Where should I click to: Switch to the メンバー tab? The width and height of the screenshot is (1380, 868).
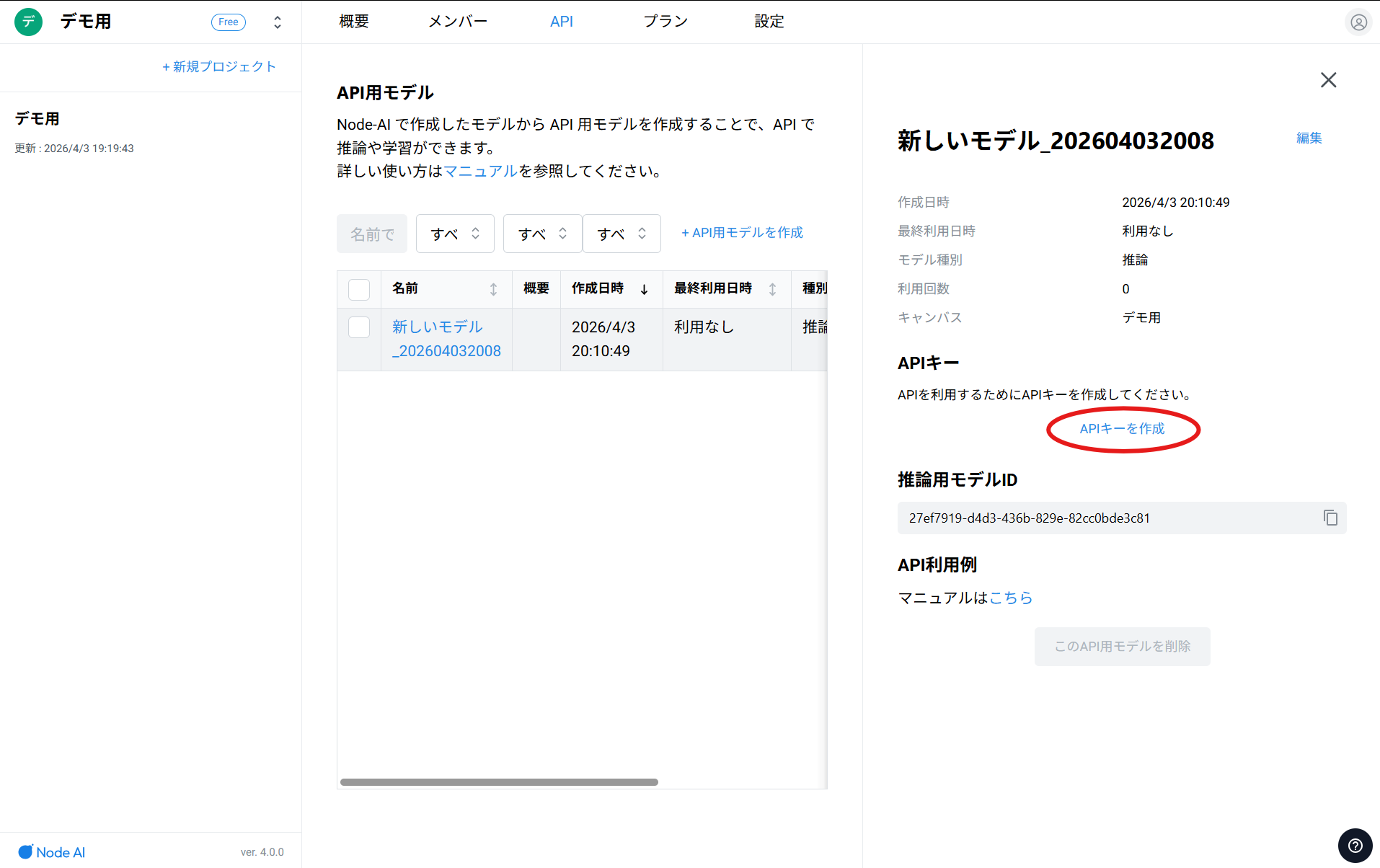458,22
